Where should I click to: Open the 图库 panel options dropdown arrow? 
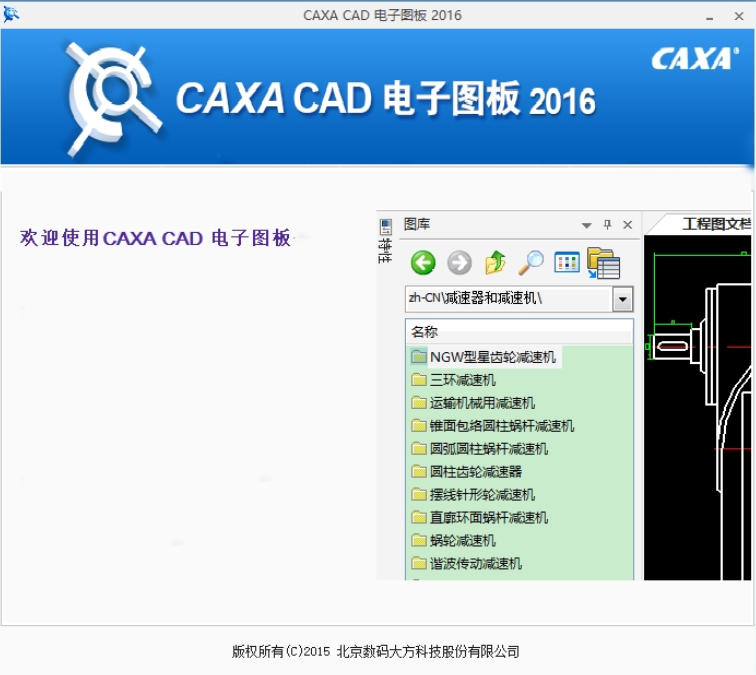click(x=587, y=225)
